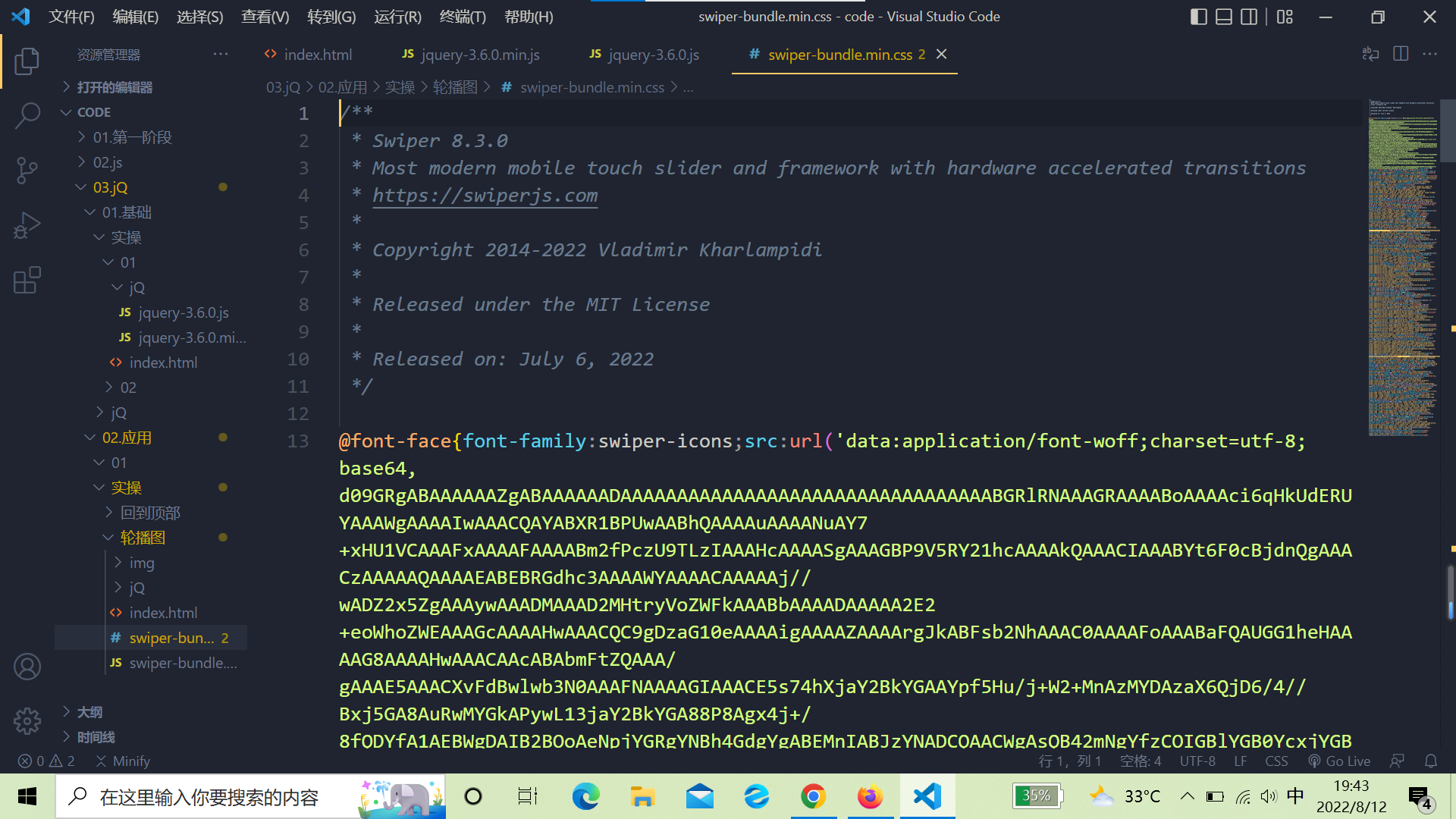Follow the https://swiperjs.com link
1456x819 pixels.
tap(485, 196)
